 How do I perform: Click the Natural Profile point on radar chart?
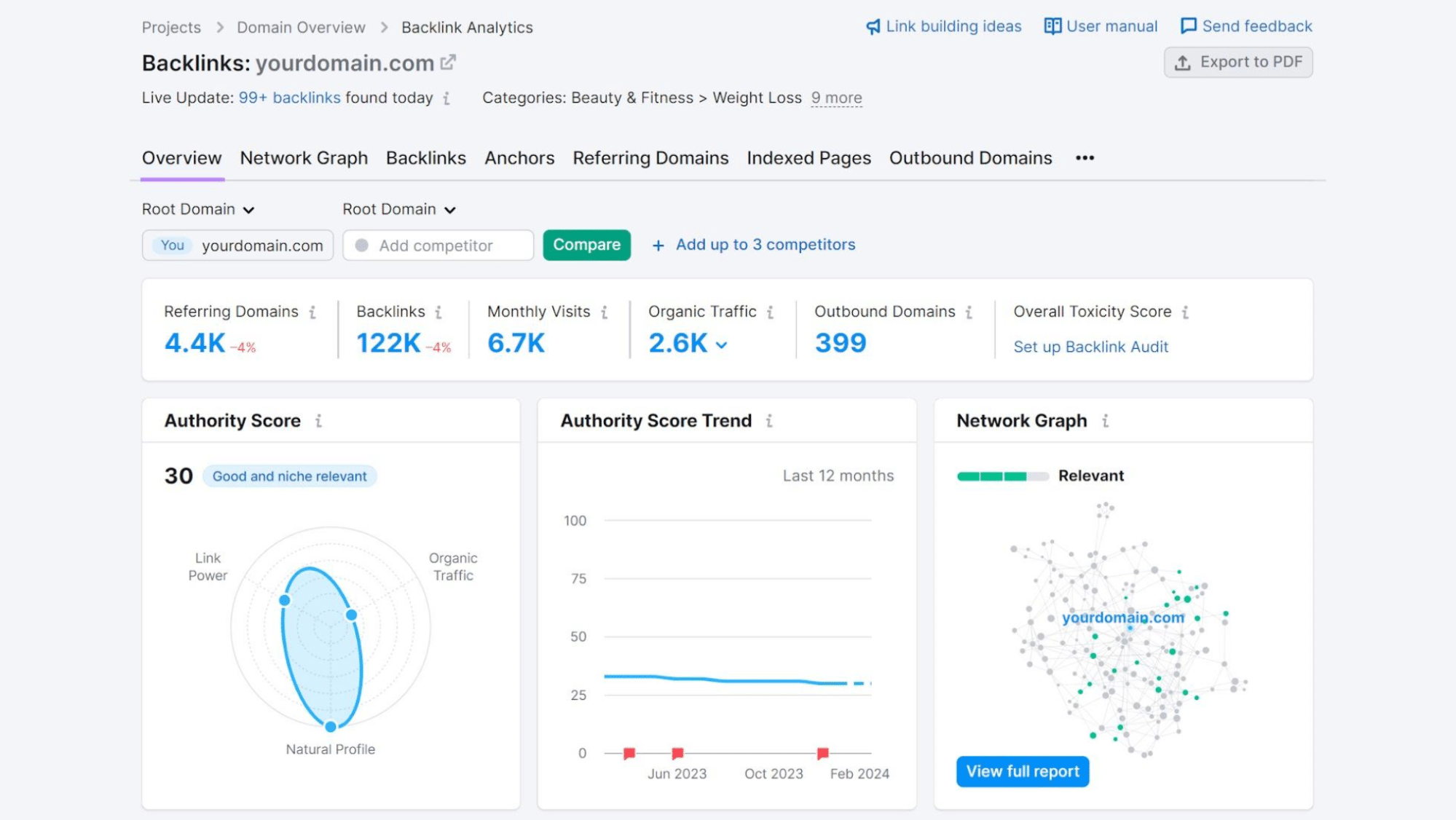331,726
